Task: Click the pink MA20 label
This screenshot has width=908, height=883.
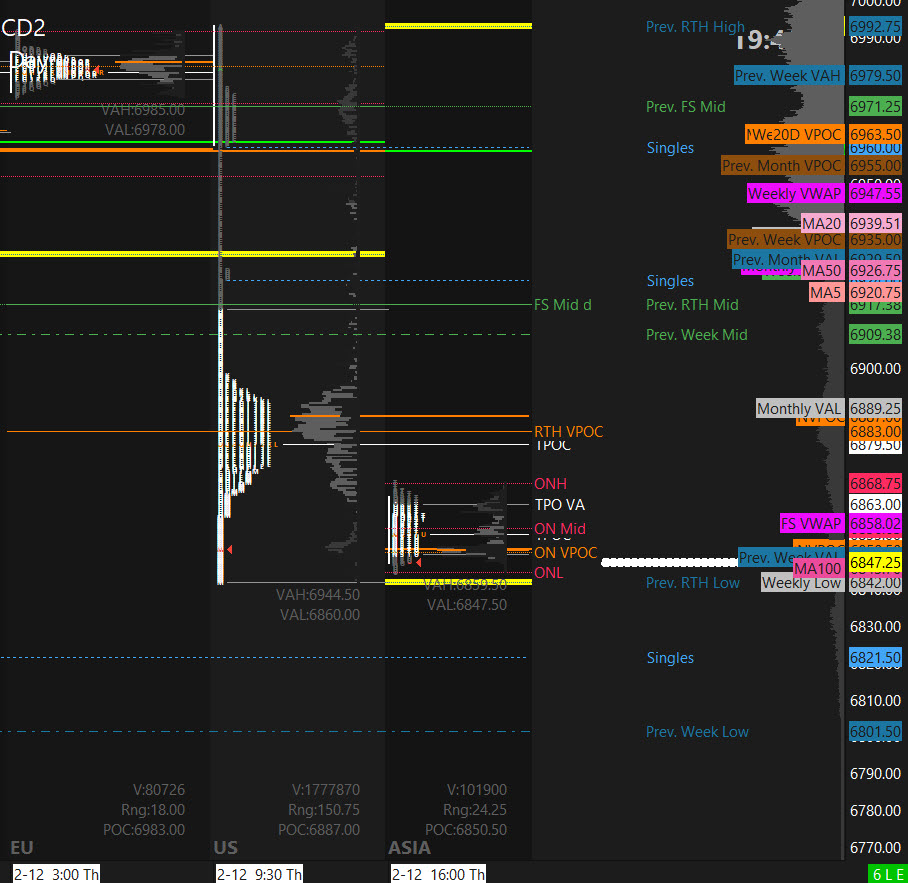Action: 822,223
